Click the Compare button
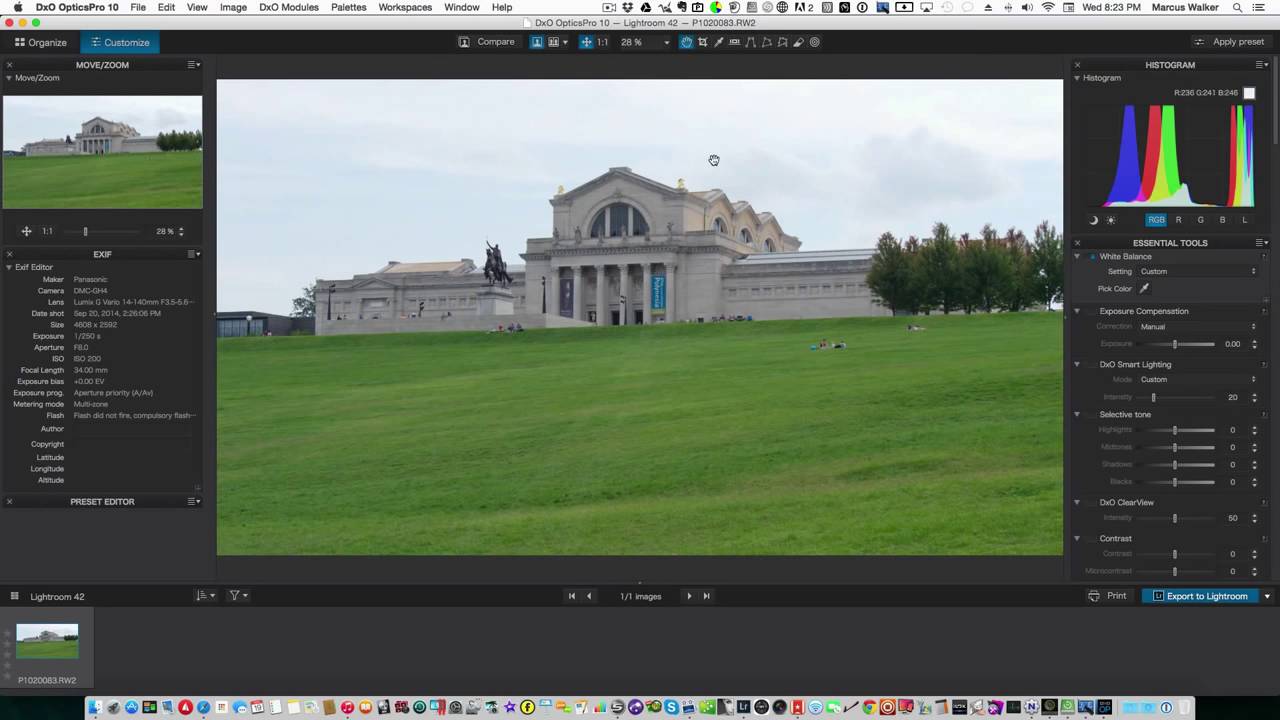Image resolution: width=1280 pixels, height=720 pixels. click(487, 42)
